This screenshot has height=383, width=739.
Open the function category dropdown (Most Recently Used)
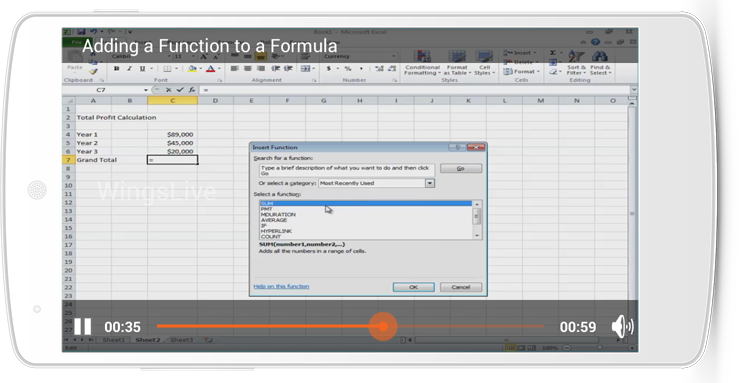[x=429, y=183]
